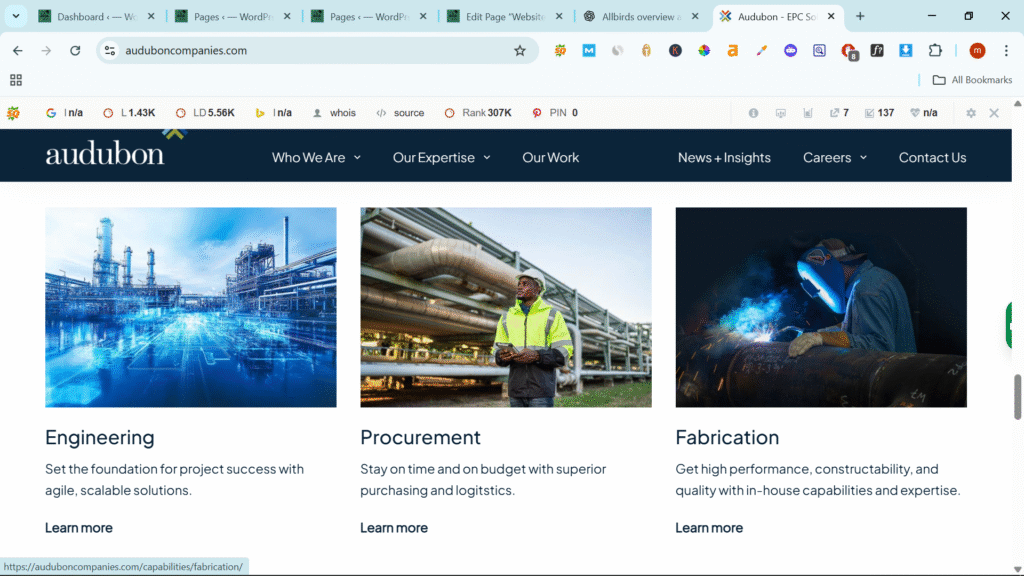Click the Procurement worker image

[x=506, y=307]
